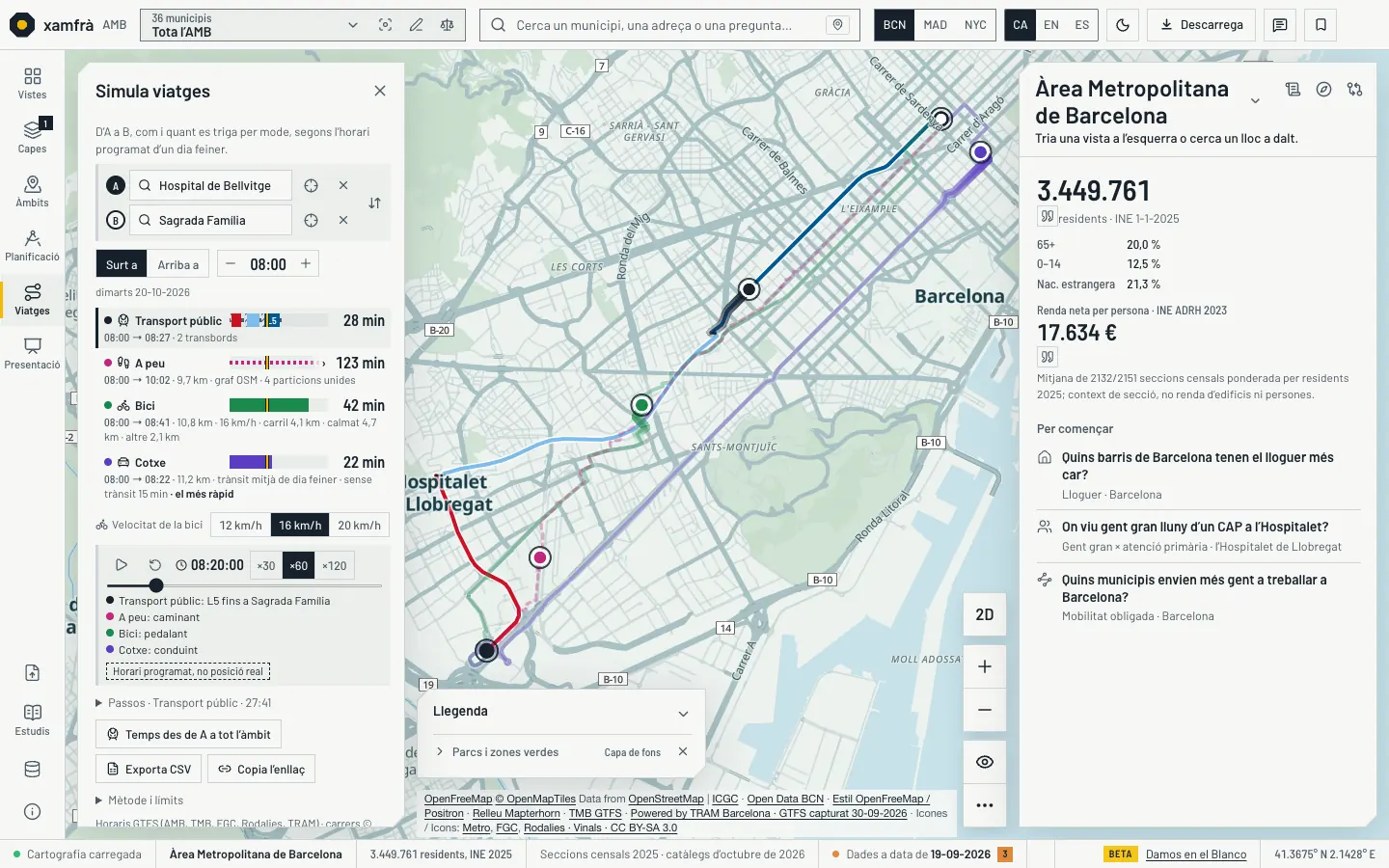Open the Vistes sidebar section

coord(32,83)
